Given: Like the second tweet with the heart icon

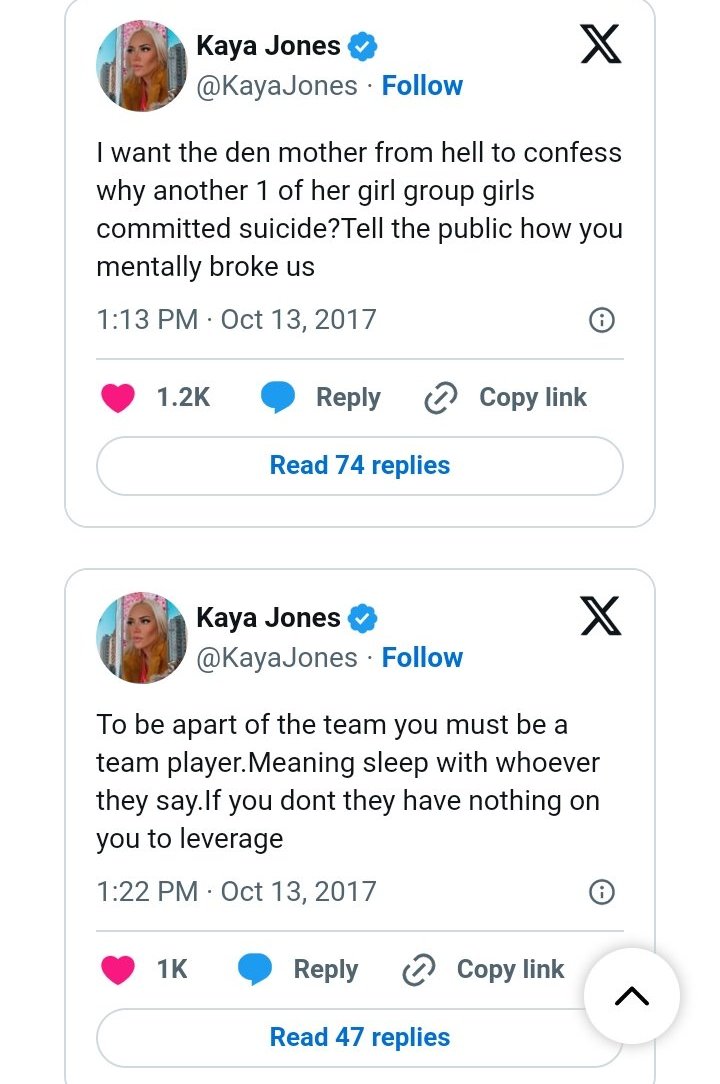Looking at the screenshot, I should pyautogui.click(x=118, y=970).
